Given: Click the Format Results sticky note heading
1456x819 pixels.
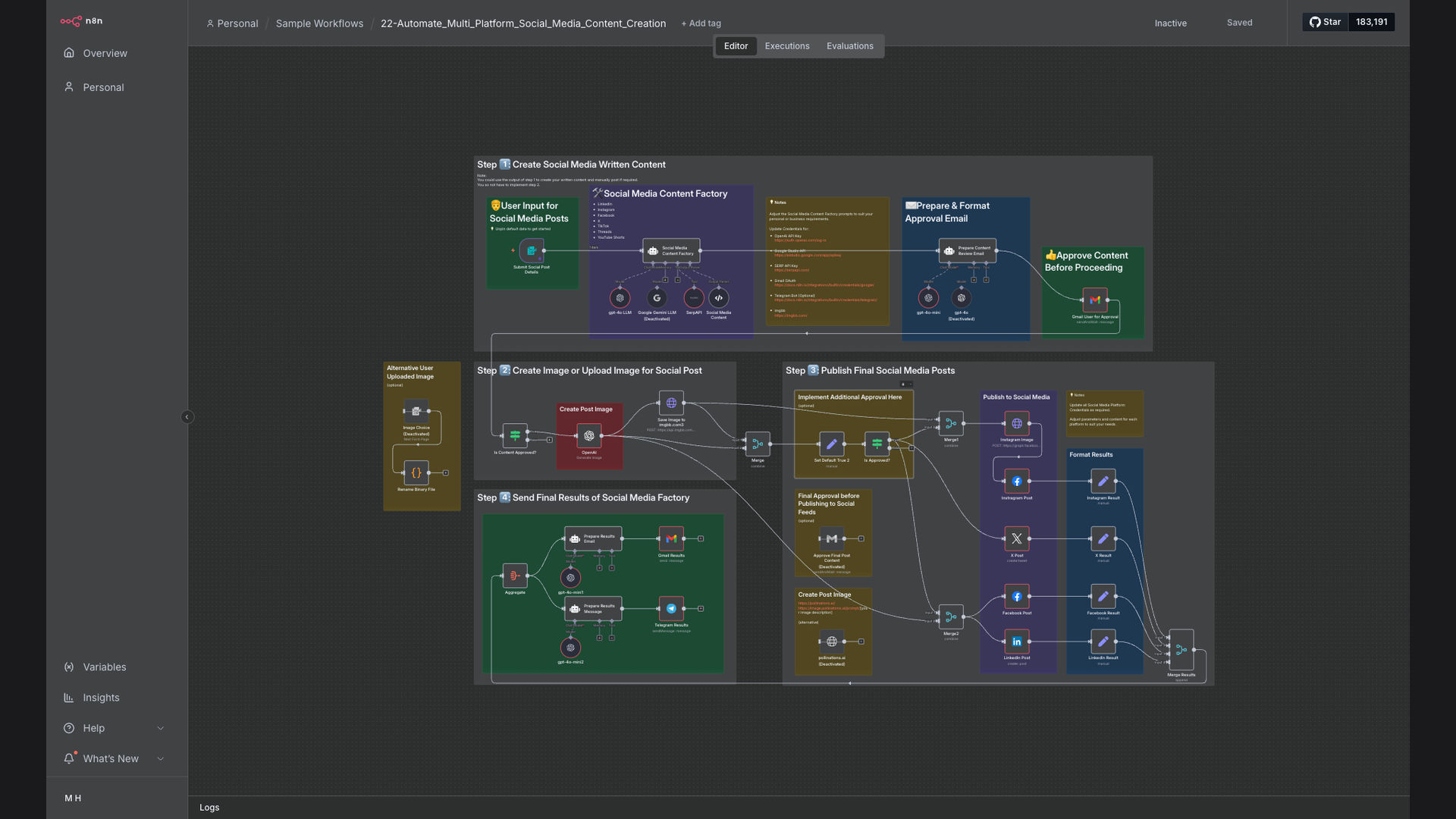Looking at the screenshot, I should click(1091, 455).
